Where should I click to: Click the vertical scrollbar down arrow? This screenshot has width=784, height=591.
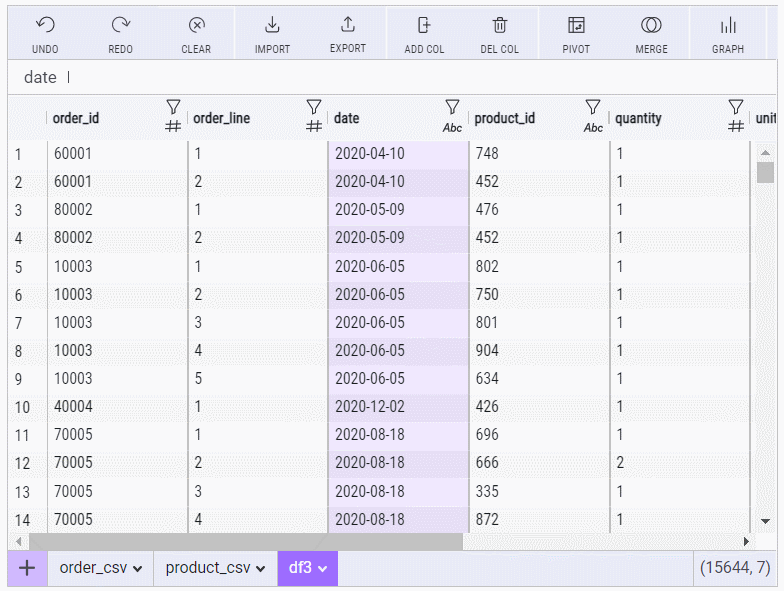[765, 521]
